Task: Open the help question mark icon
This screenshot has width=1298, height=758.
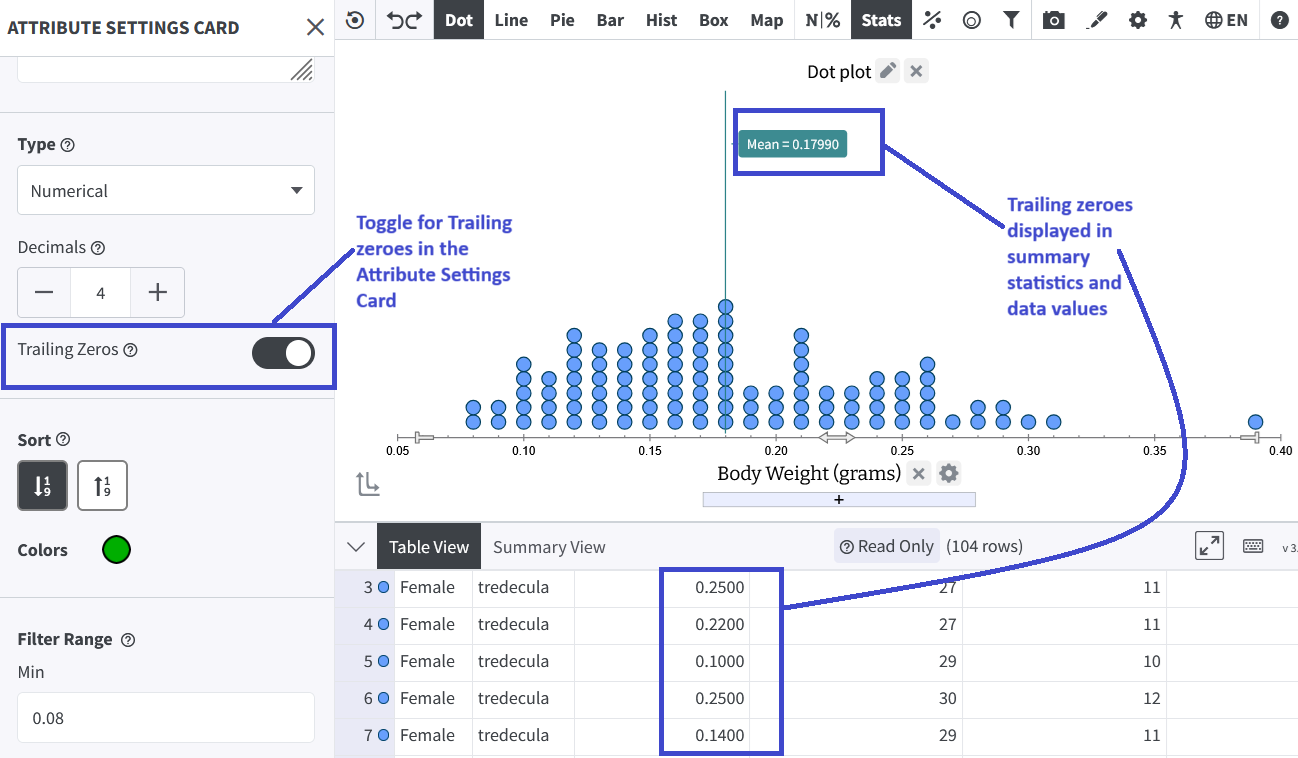Action: 1279,20
